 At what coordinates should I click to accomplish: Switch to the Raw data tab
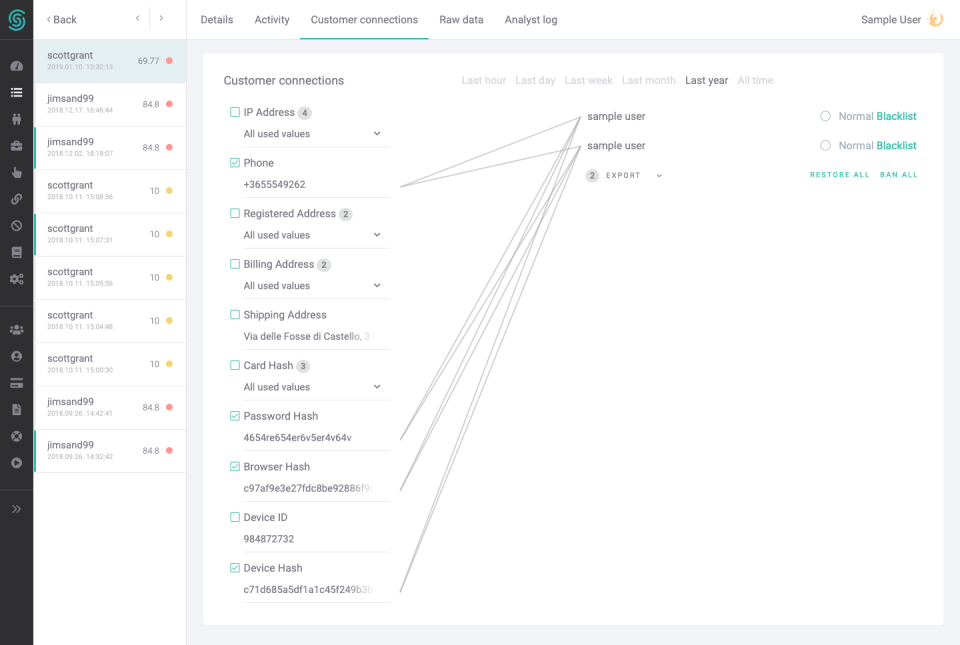pyautogui.click(x=461, y=20)
